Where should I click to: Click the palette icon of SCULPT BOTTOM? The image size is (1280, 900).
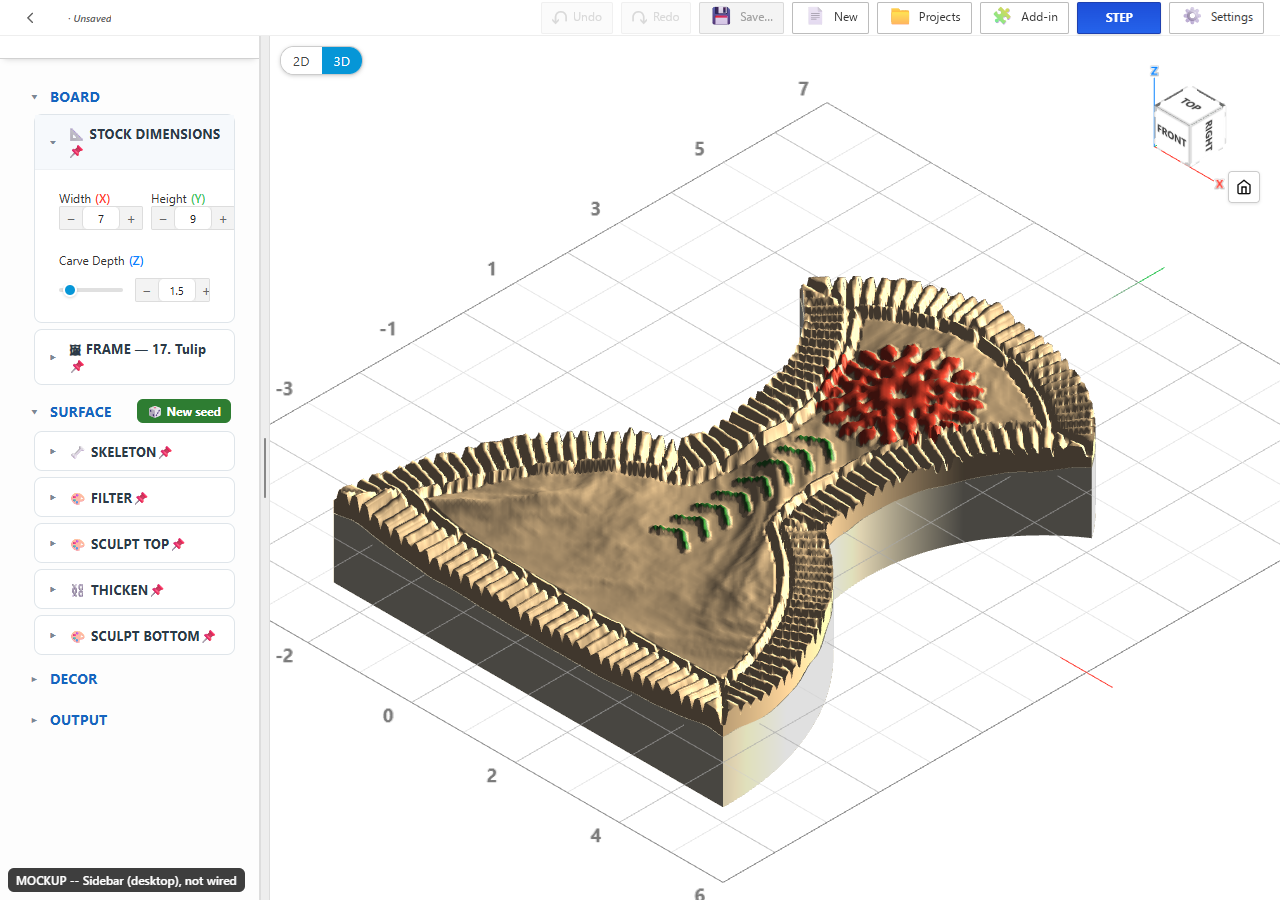(x=77, y=636)
